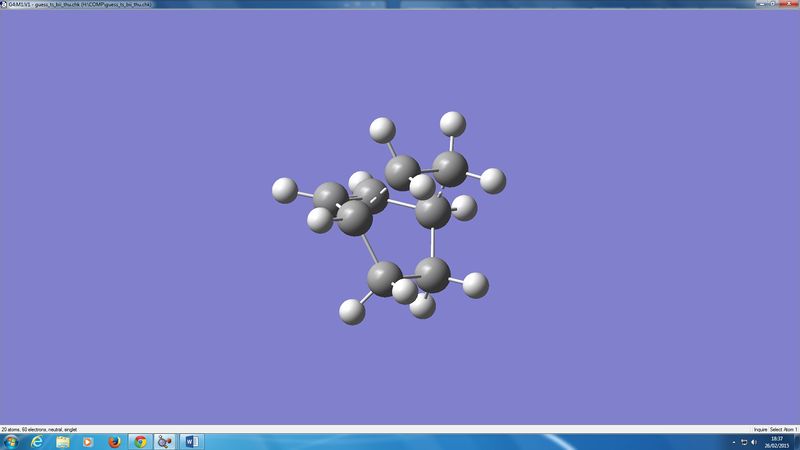Open the volume speaker tray icon
Image resolution: width=800 pixels, height=450 pixels.
click(754, 442)
